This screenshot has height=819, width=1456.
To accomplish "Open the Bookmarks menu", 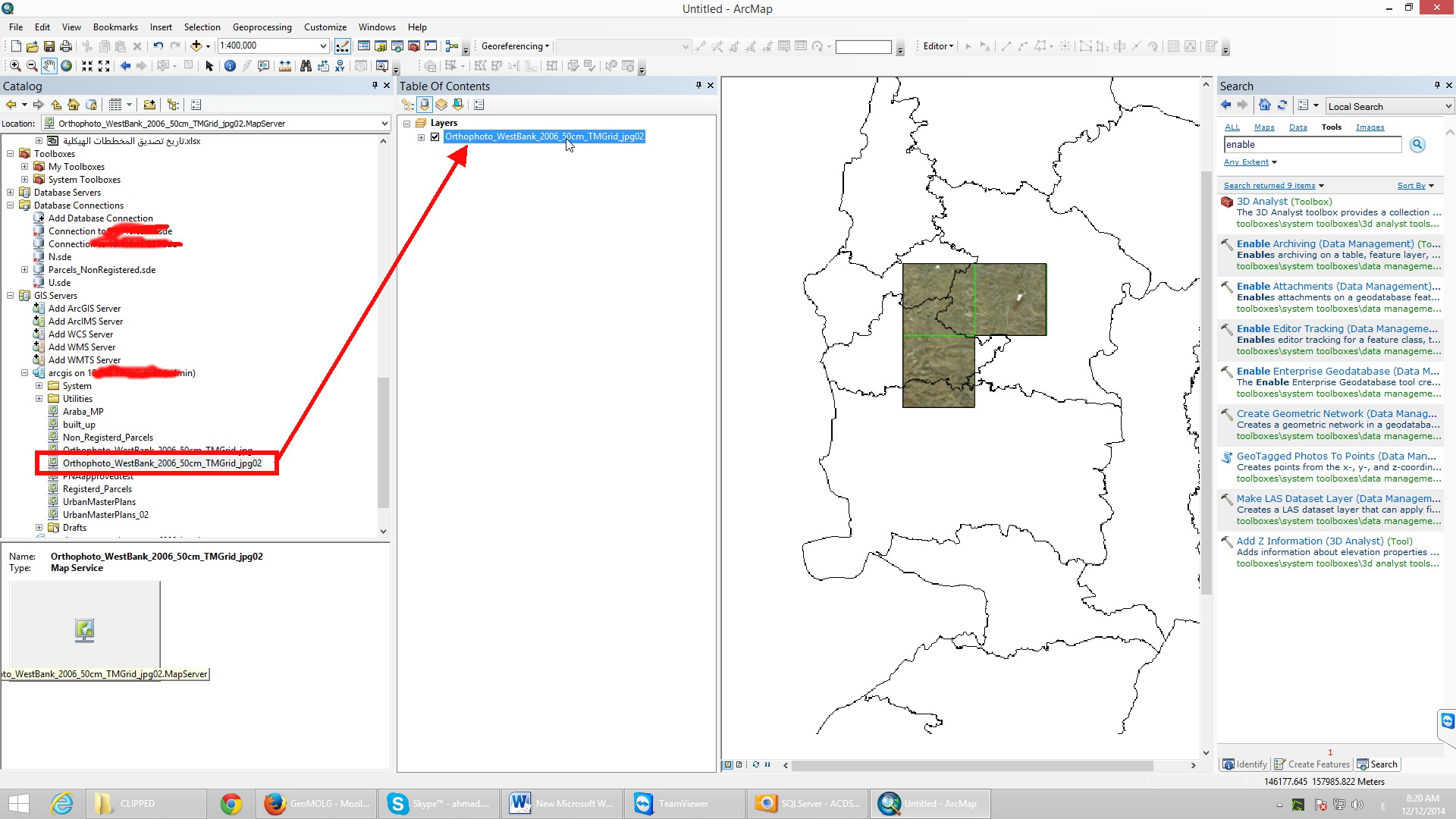I will click(x=115, y=27).
